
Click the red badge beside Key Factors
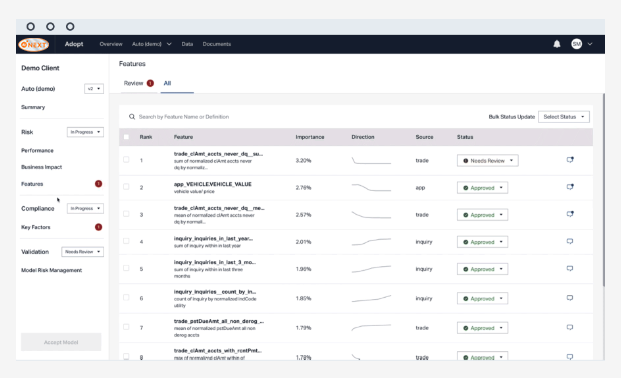pyautogui.click(x=98, y=227)
